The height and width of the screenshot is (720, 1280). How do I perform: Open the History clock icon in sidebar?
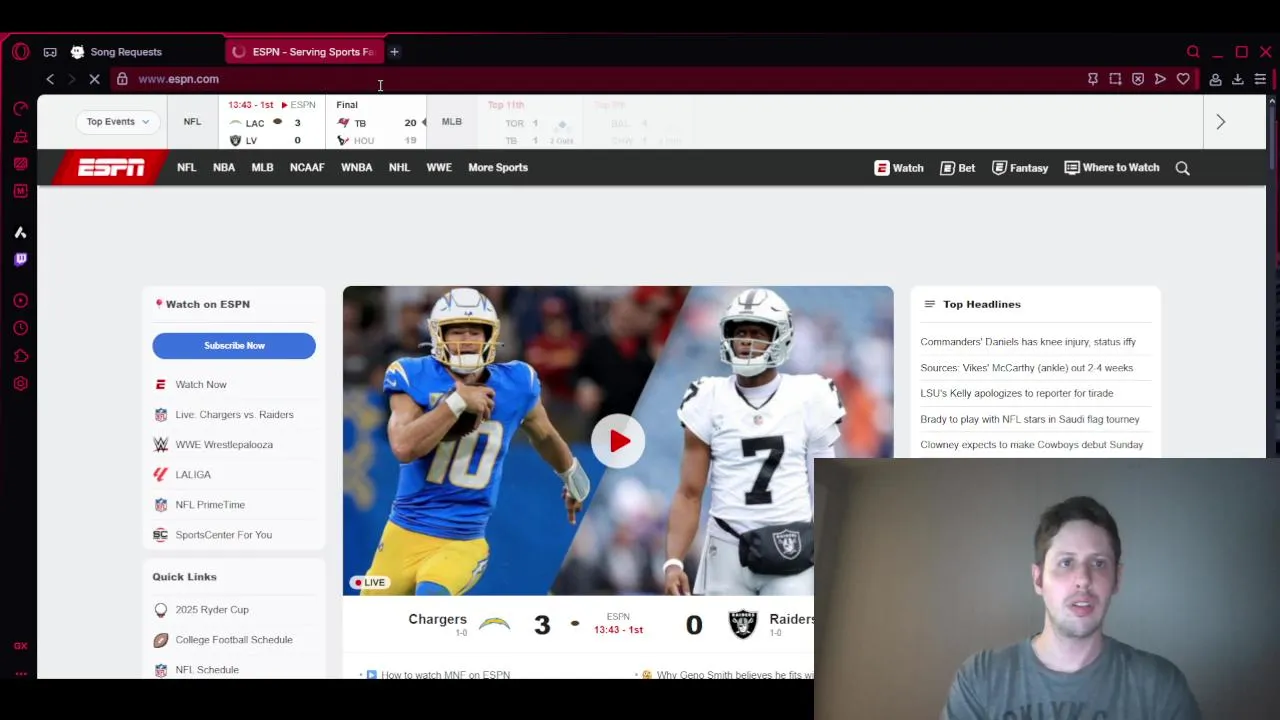(20, 328)
